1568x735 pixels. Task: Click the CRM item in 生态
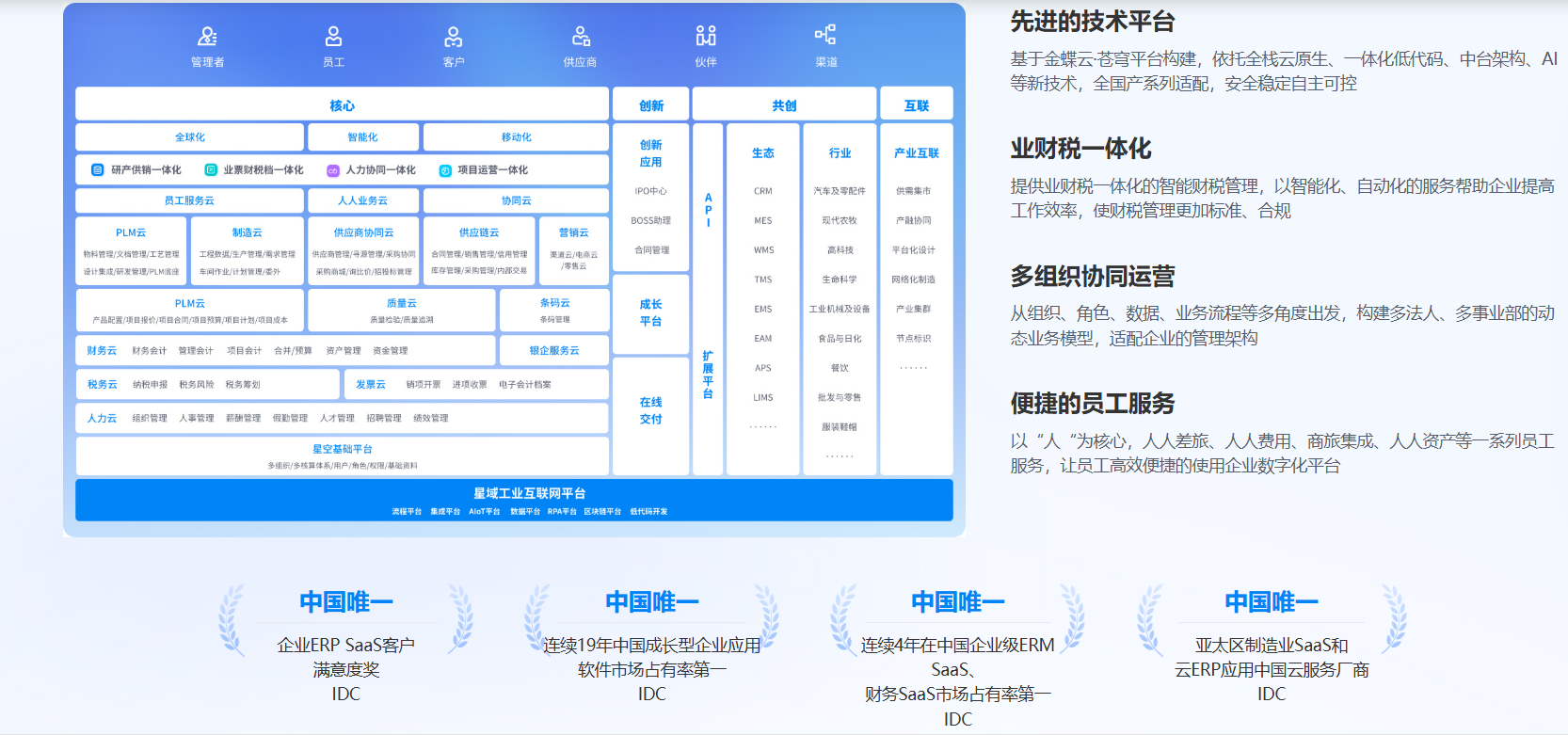[x=763, y=191]
